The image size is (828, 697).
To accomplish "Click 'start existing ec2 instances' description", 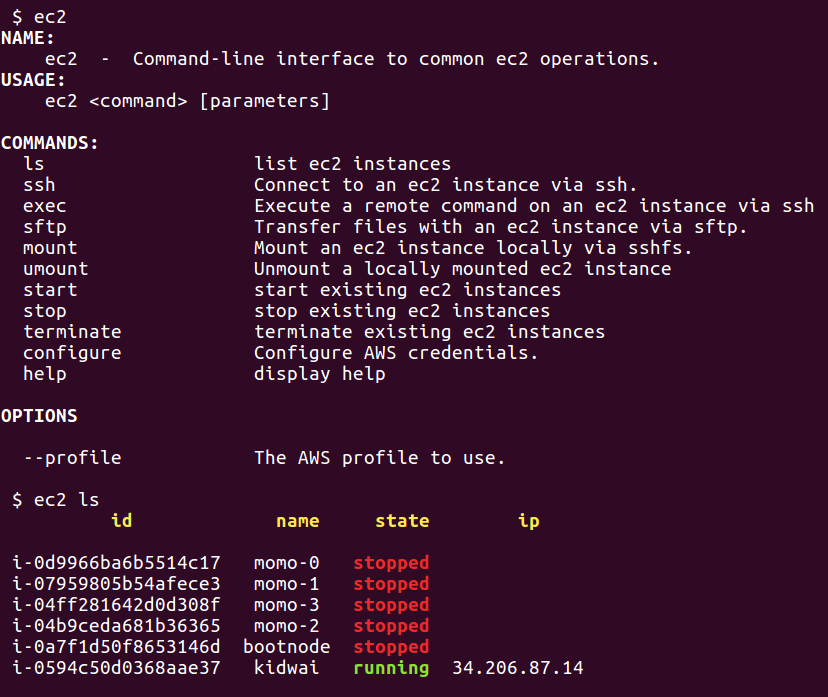I will click(x=407, y=290).
